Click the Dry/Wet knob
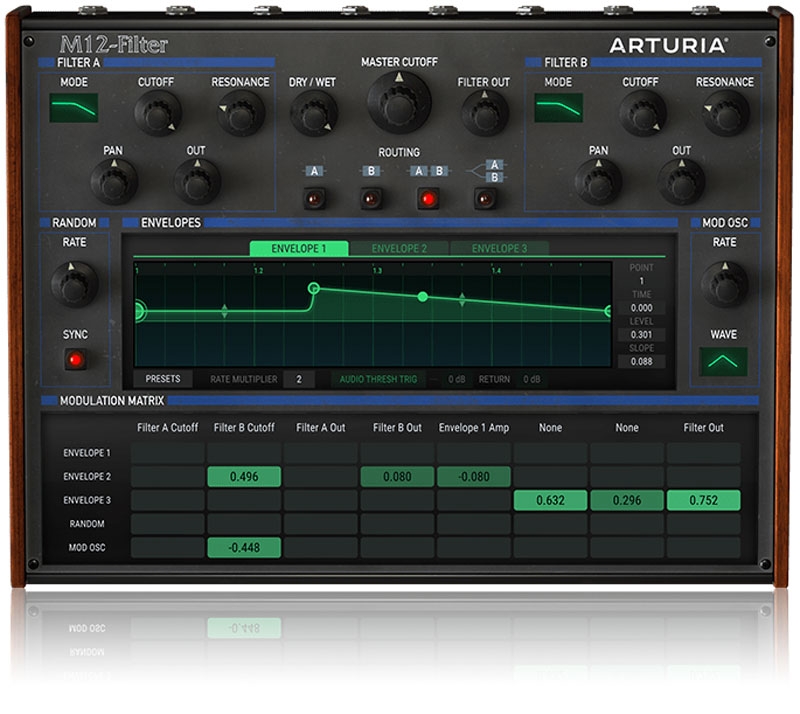Viewport: 800px width, 714px height. tap(314, 114)
